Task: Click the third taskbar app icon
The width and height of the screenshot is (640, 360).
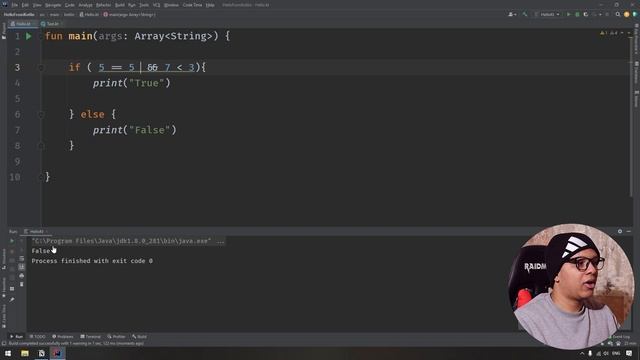Action: click(x=41, y=353)
